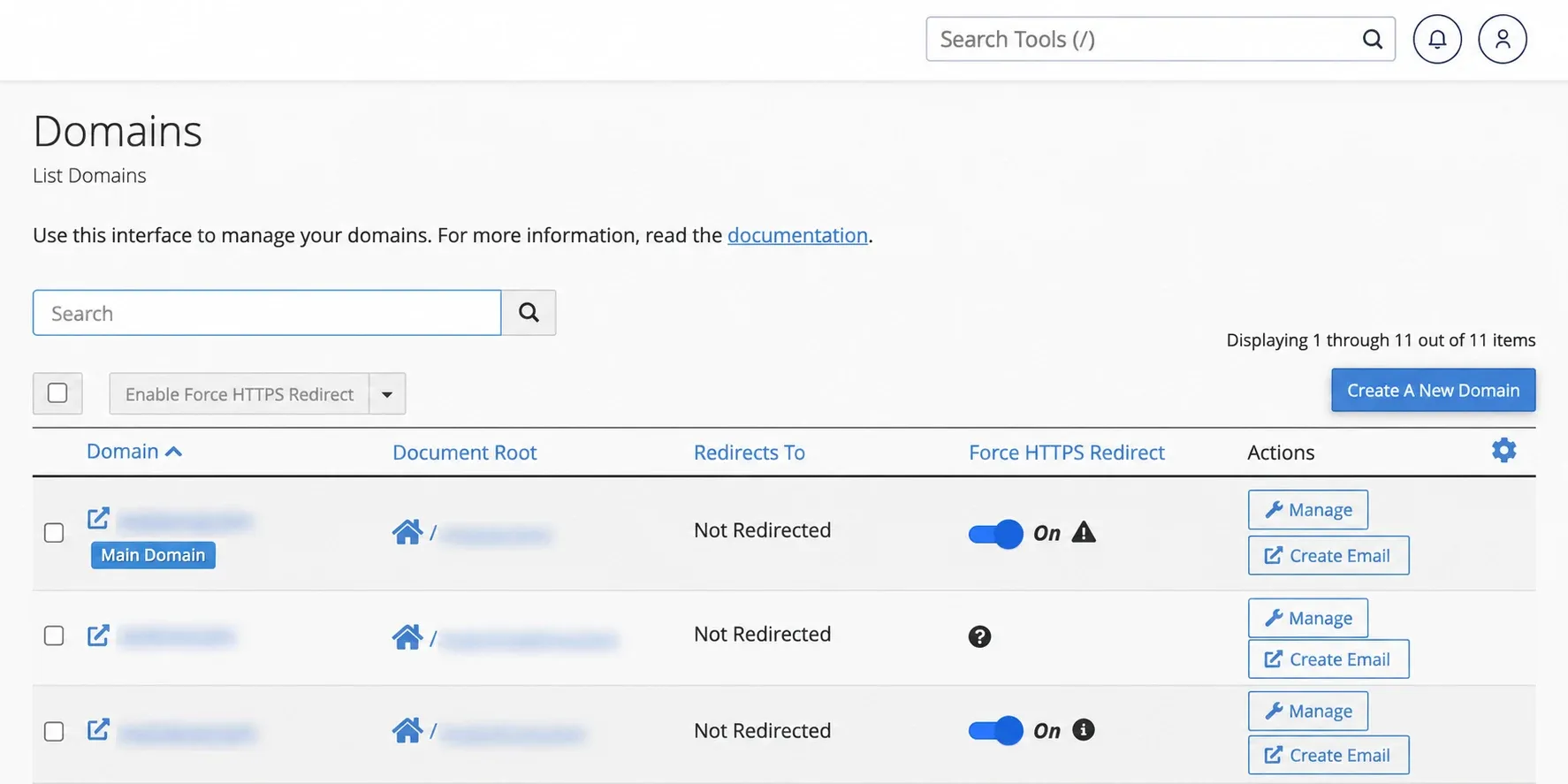Tick the Main Domain row checkbox
This screenshot has height=784, width=1568.
click(54, 533)
